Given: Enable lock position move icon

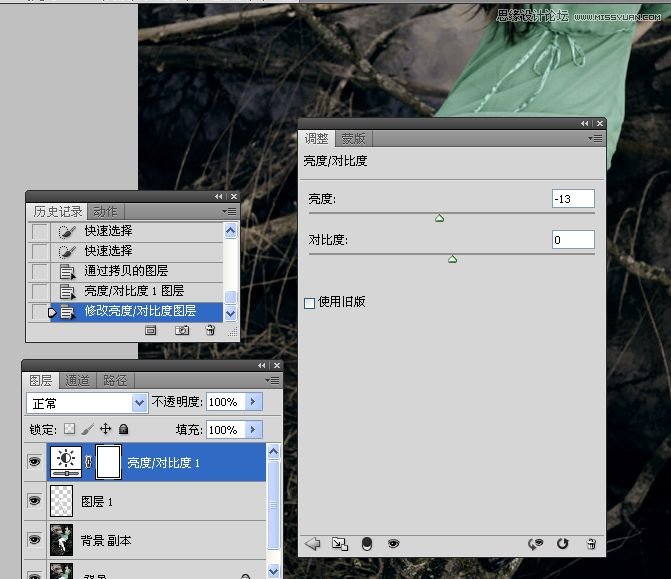Looking at the screenshot, I should (x=105, y=428).
